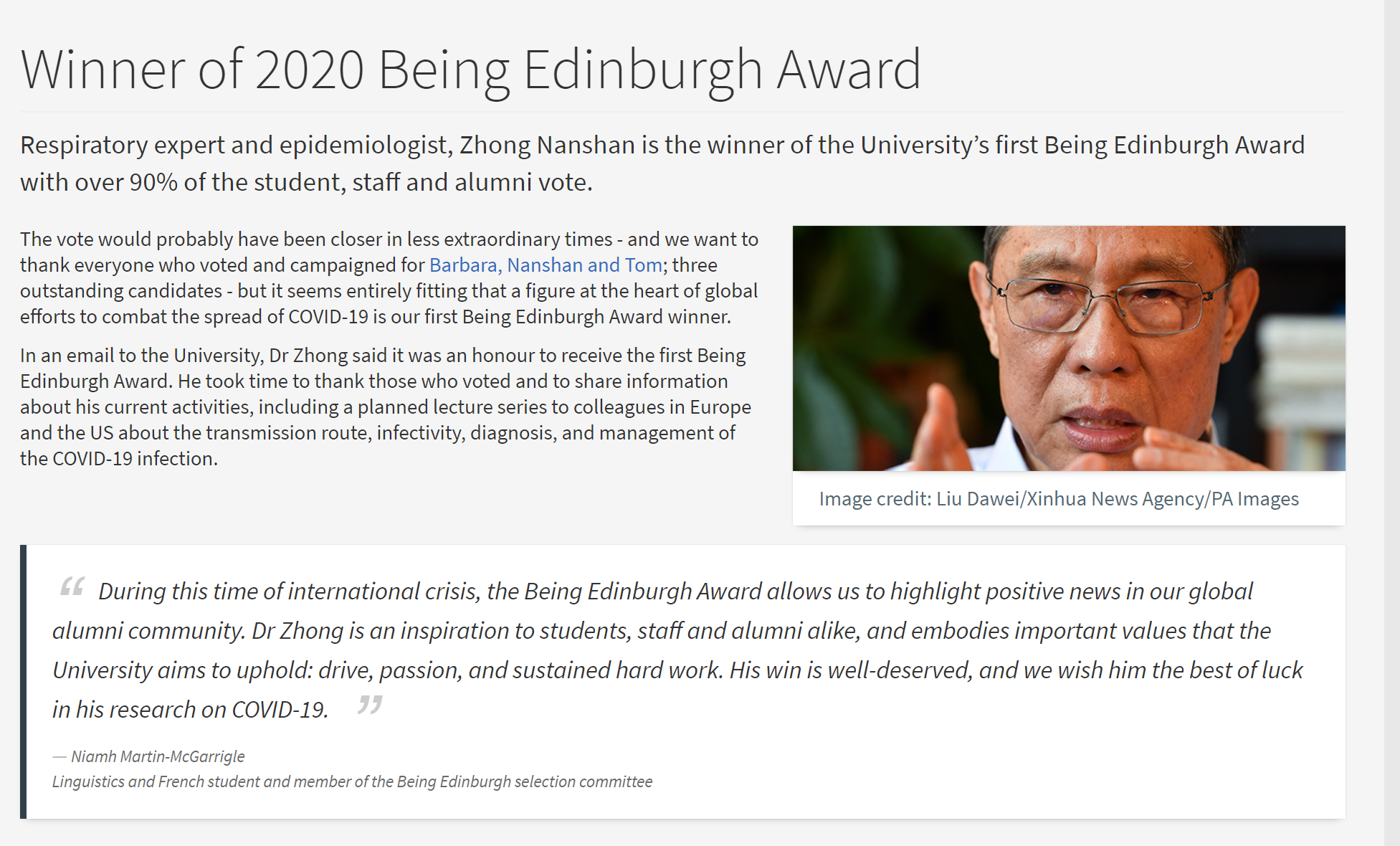
Task: Click the italic quote starting "During this time"
Action: tap(677, 650)
